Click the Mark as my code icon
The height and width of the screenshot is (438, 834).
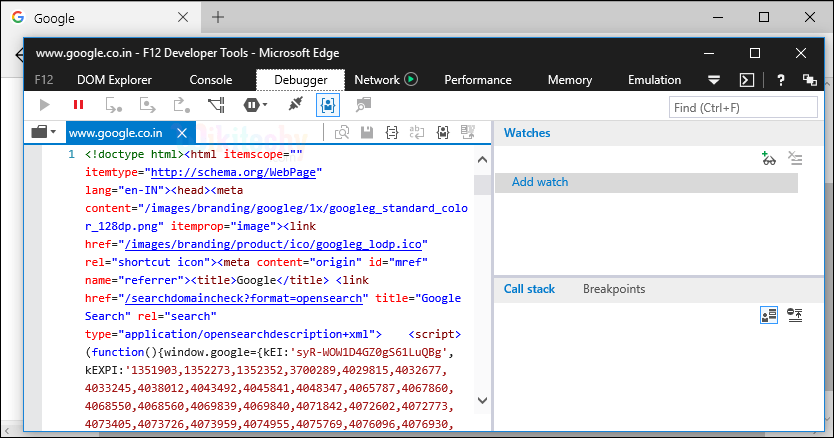click(443, 132)
